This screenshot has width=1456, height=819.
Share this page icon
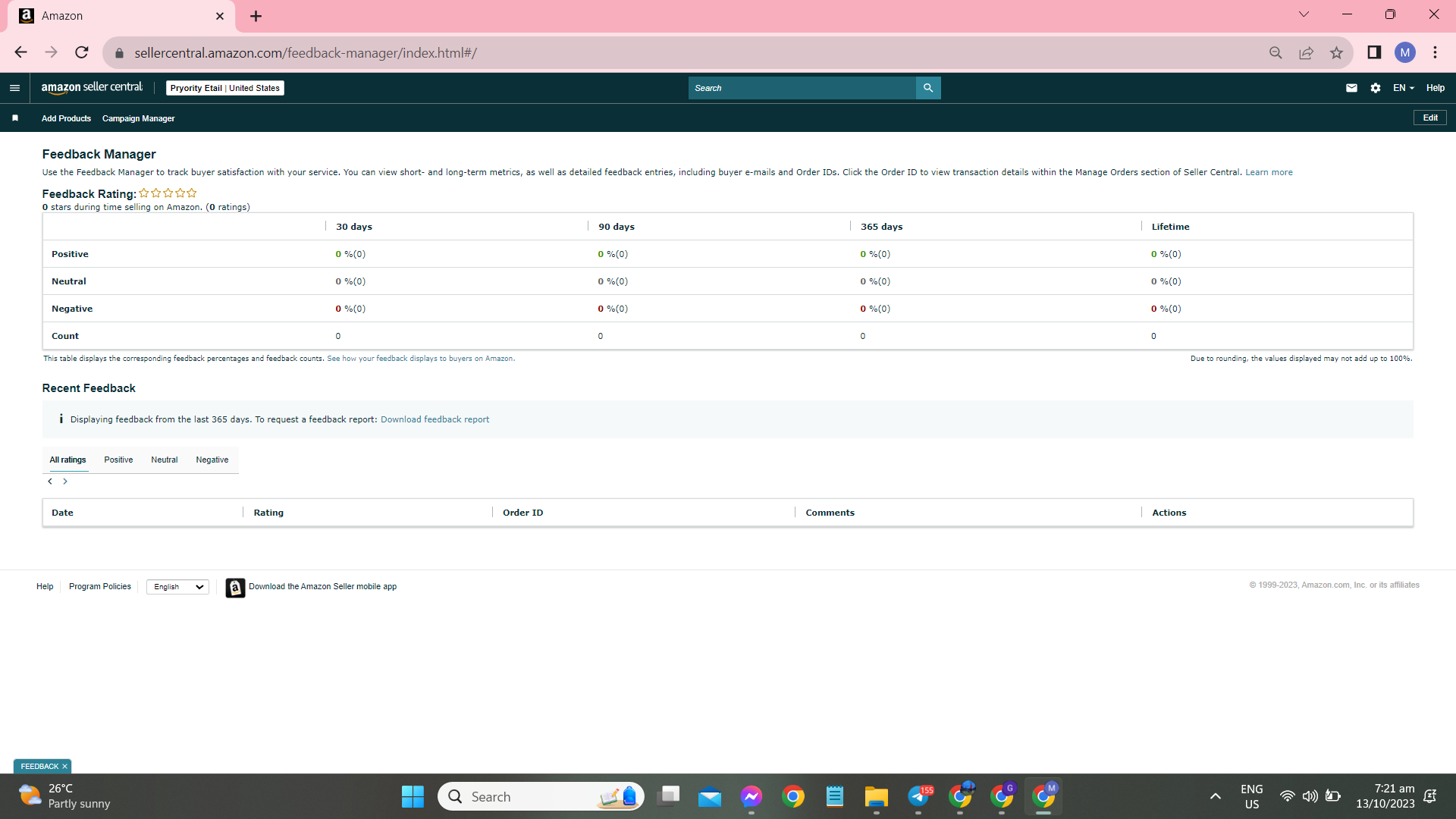1306,52
